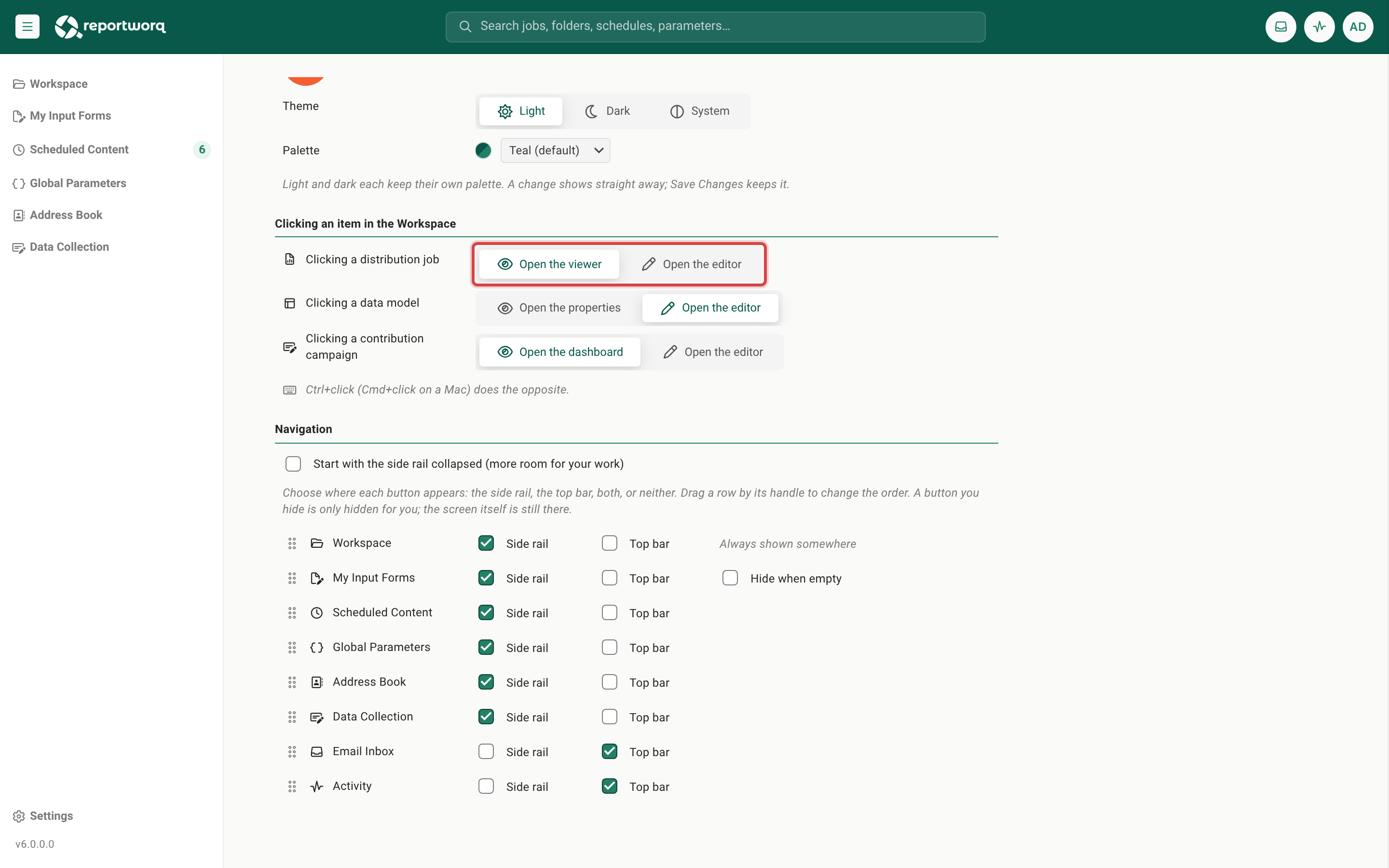This screenshot has width=1389, height=868.
Task: Toggle the hamburger menu button
Action: 27,27
